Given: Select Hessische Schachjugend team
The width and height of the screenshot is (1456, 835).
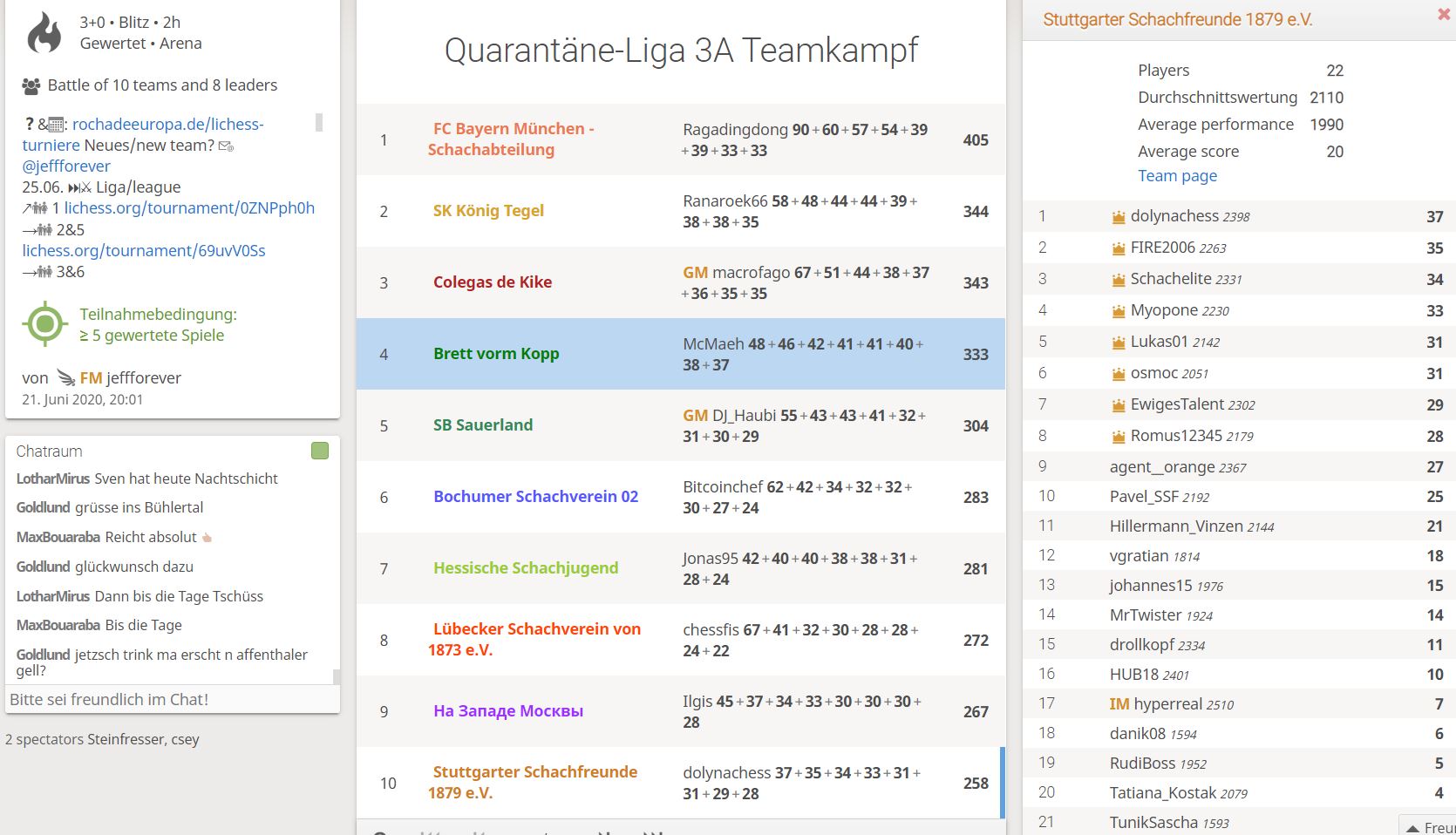Looking at the screenshot, I should coord(526,567).
